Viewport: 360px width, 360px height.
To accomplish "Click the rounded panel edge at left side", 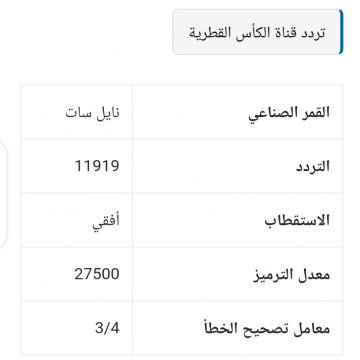I will (3, 194).
